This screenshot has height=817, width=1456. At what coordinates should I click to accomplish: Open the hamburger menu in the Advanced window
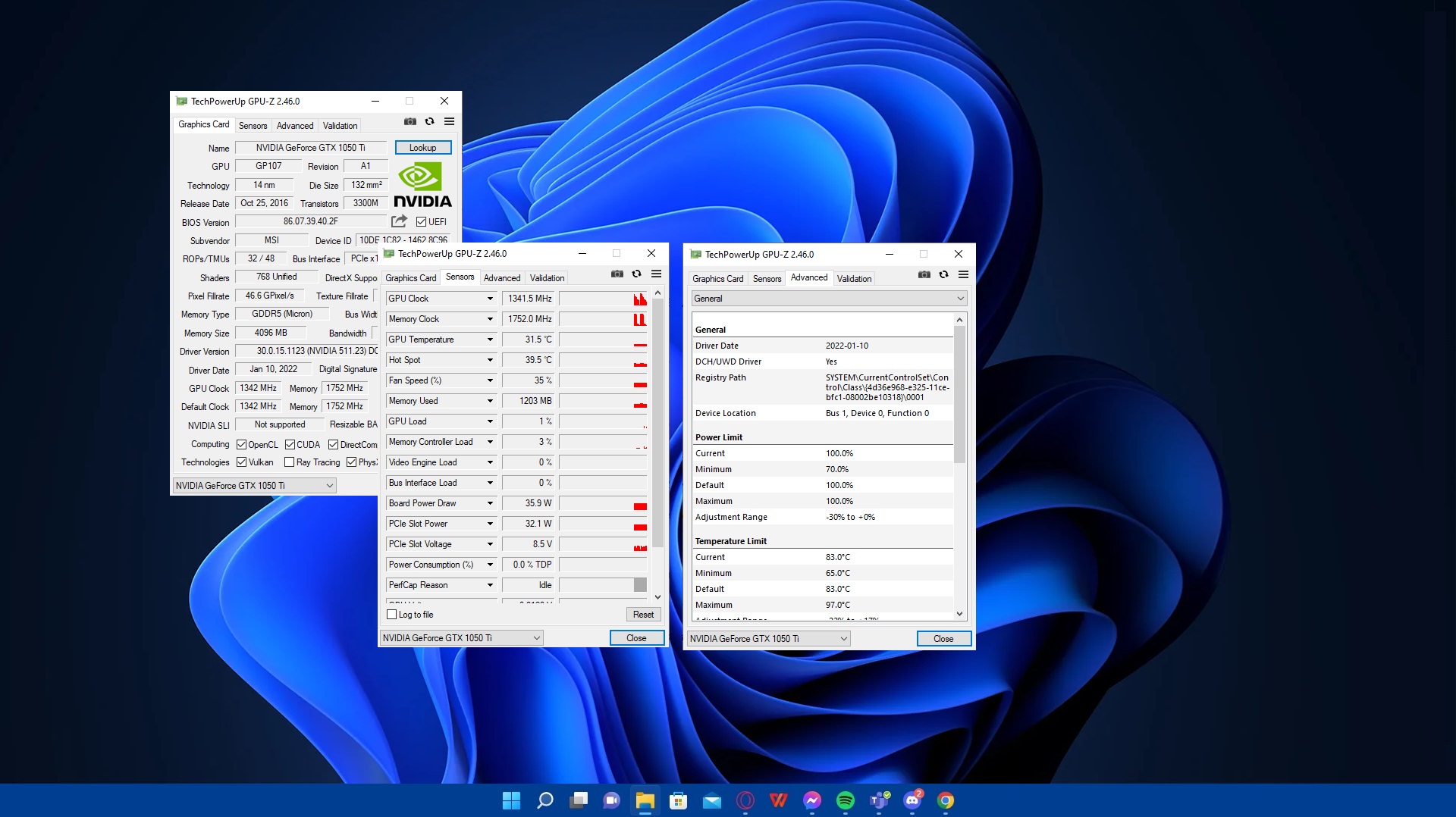963,275
